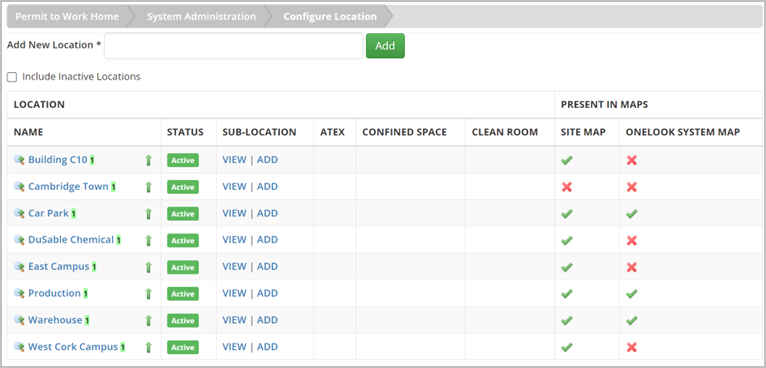
Task: Click Site Map red cross for Cambridge Town
Action: (x=567, y=187)
